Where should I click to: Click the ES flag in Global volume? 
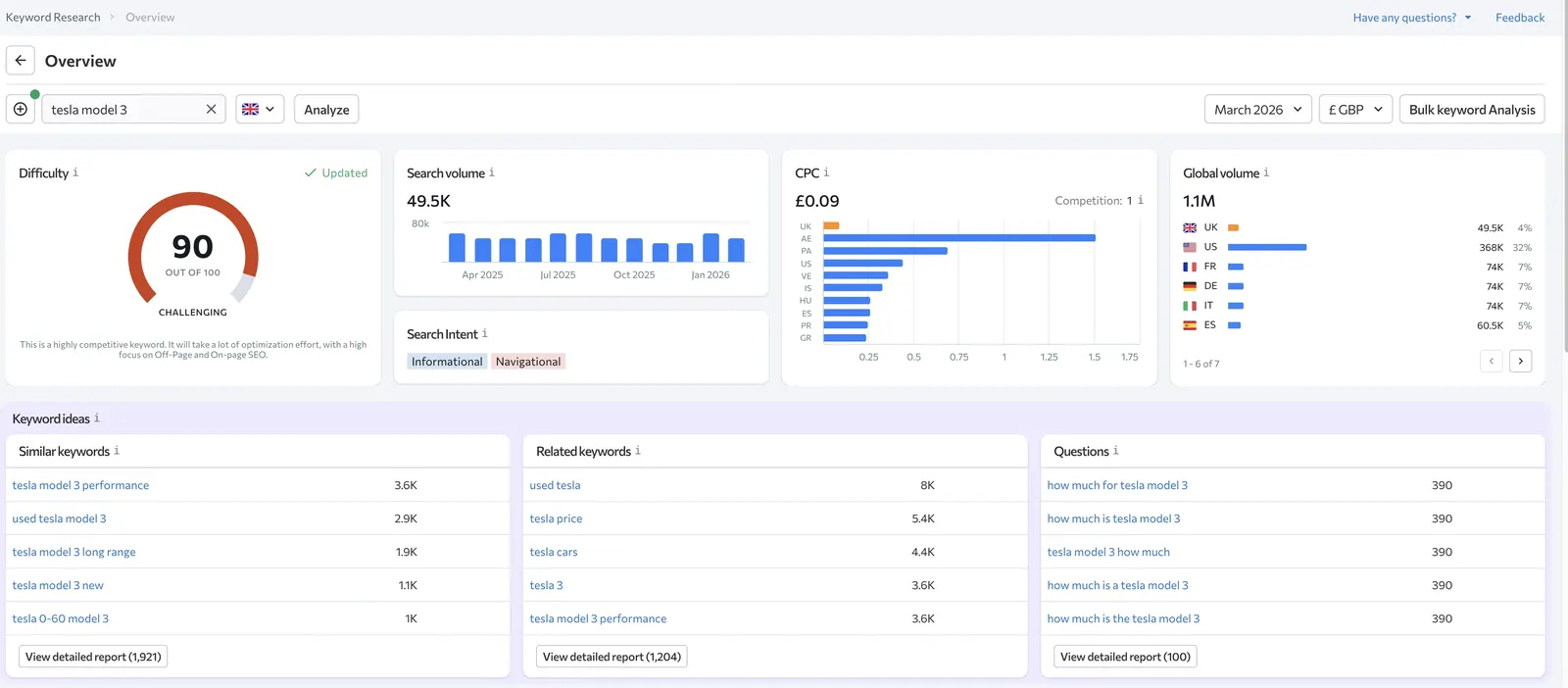[x=1190, y=325]
